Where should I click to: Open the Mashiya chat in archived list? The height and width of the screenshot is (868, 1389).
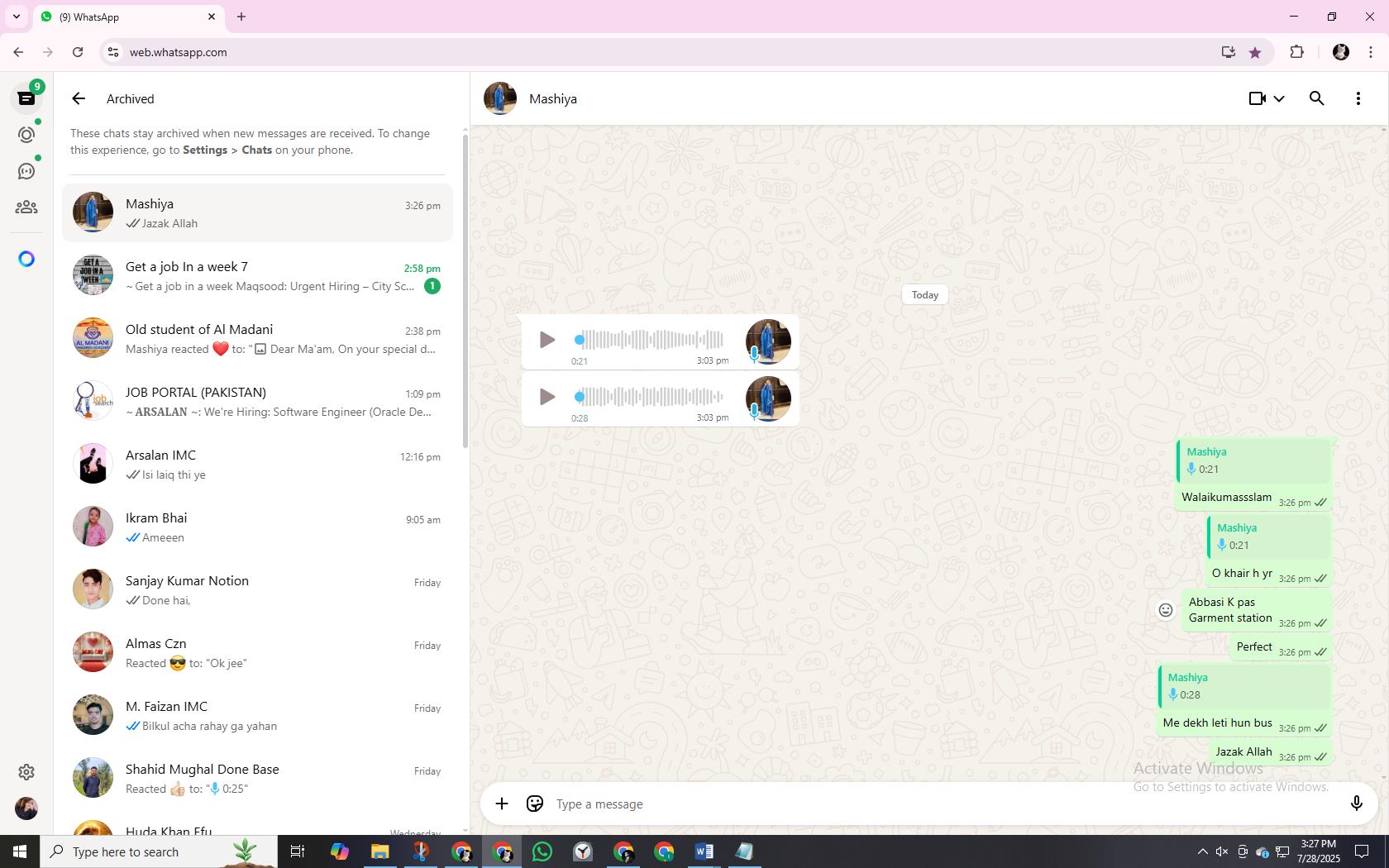(257, 212)
